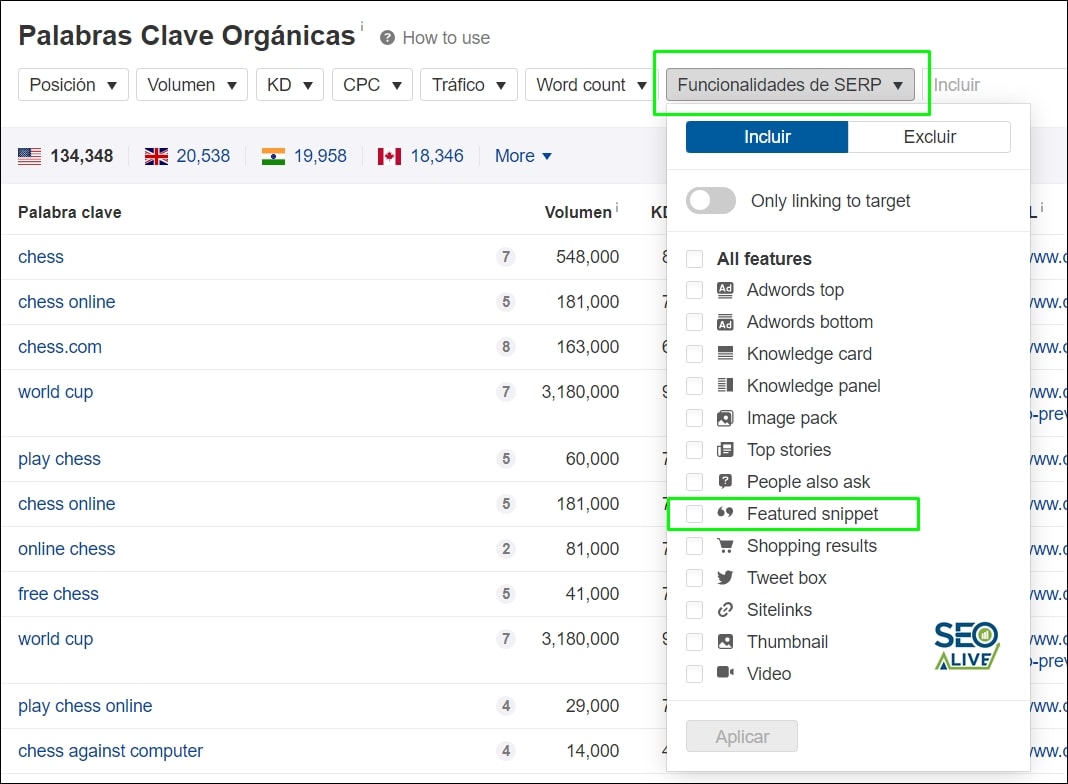The width and height of the screenshot is (1068, 784).
Task: Click the Tweet box Twitter bird icon
Action: click(x=723, y=577)
